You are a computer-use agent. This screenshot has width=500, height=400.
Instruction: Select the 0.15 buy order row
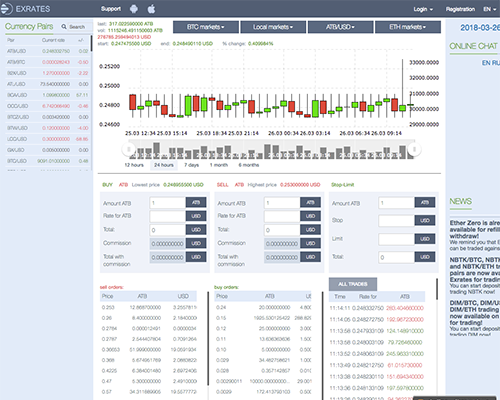coord(263,318)
